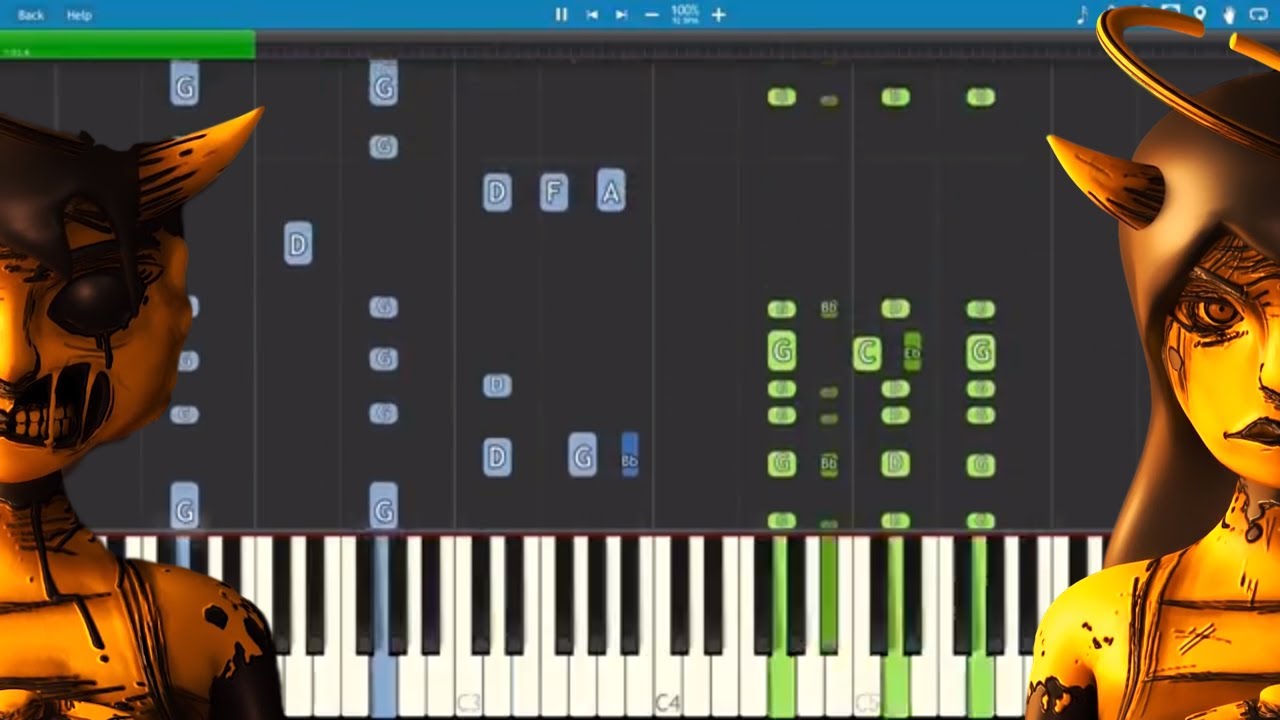Decrease playback speed with the minus button
The width and height of the screenshot is (1280, 720).
652,14
